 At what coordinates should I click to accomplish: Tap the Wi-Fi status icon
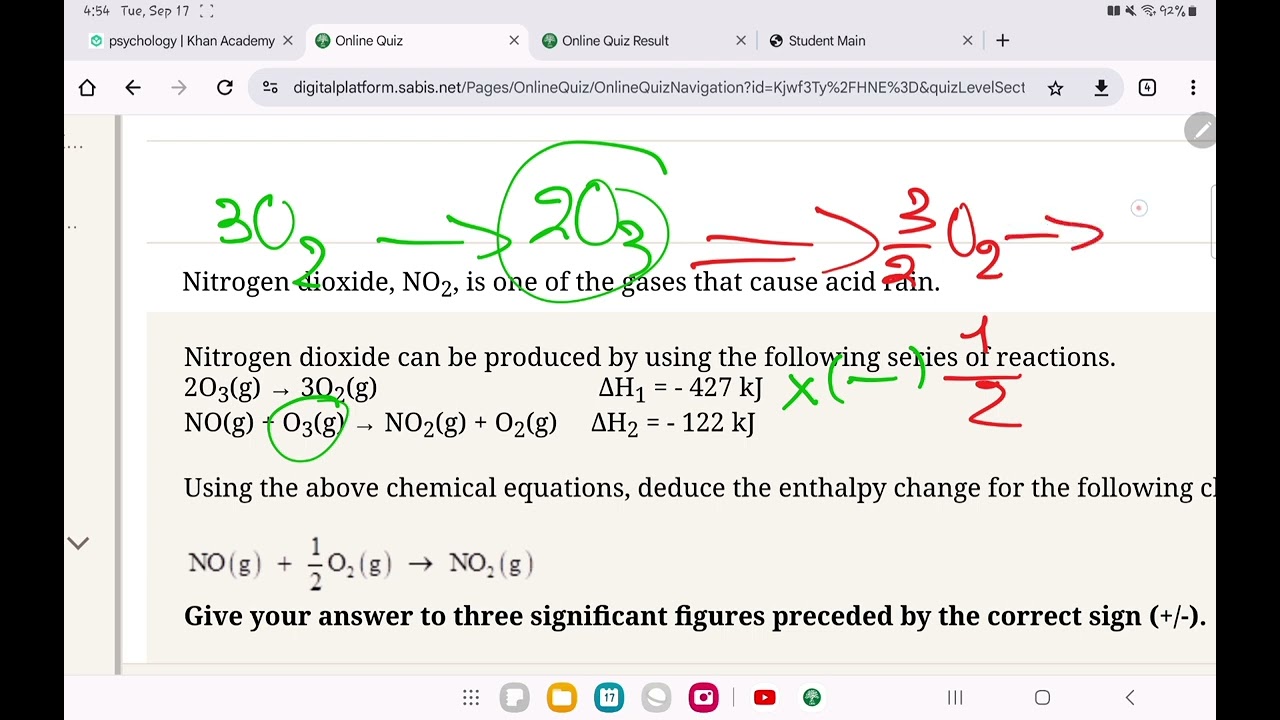[x=1148, y=11]
